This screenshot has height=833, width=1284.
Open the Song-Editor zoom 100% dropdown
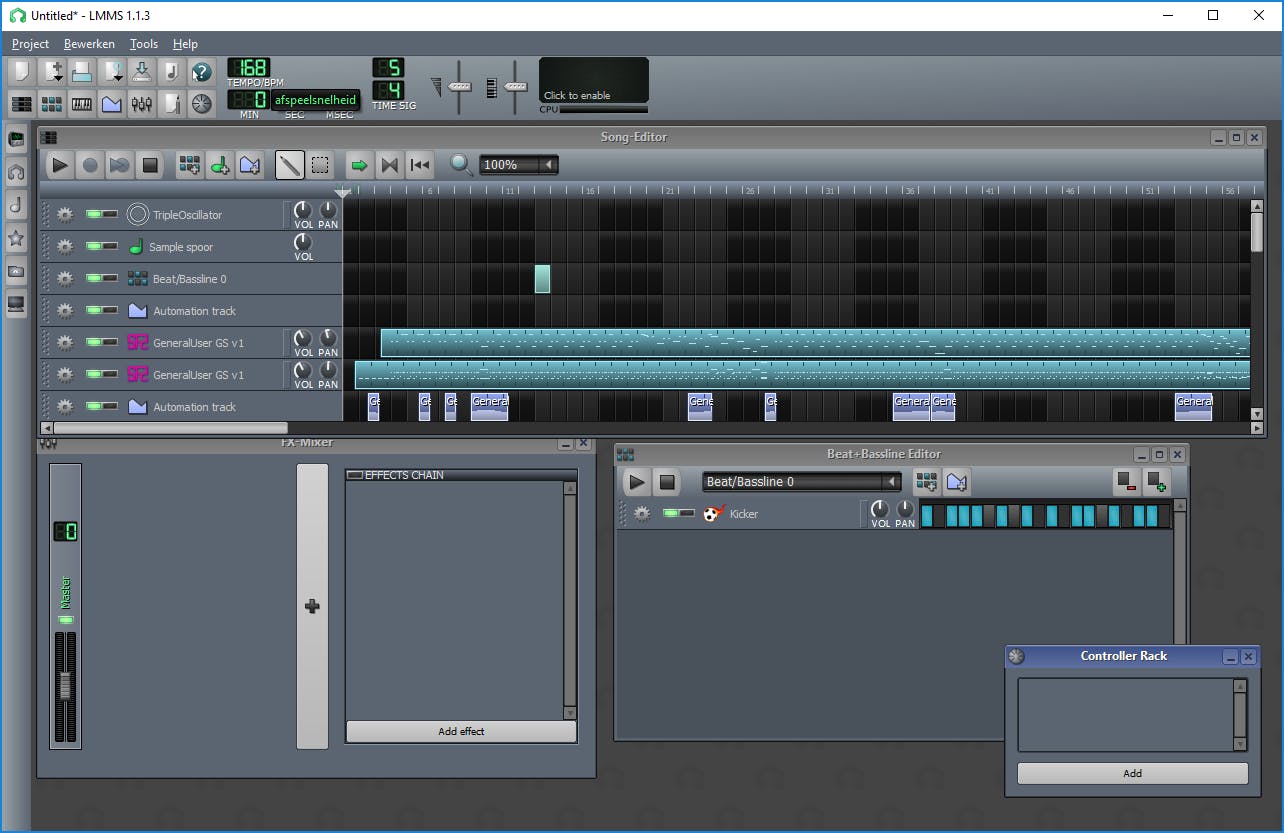(x=518, y=165)
